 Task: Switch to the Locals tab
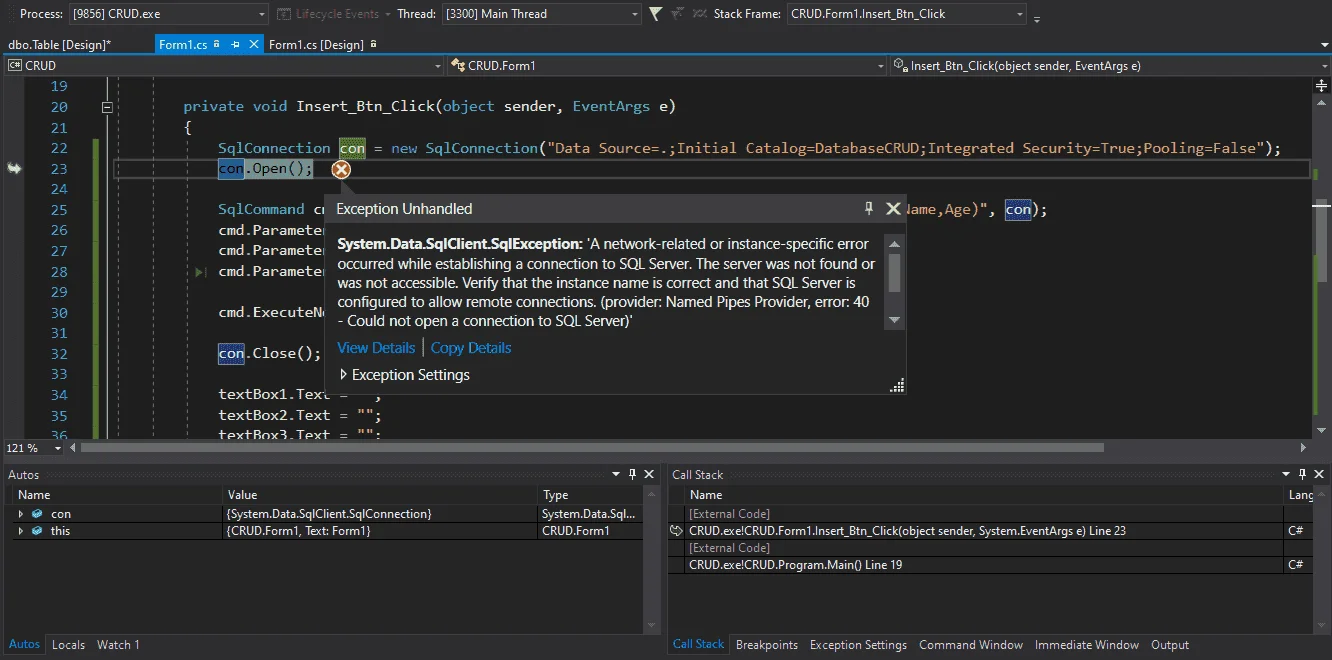[68, 645]
